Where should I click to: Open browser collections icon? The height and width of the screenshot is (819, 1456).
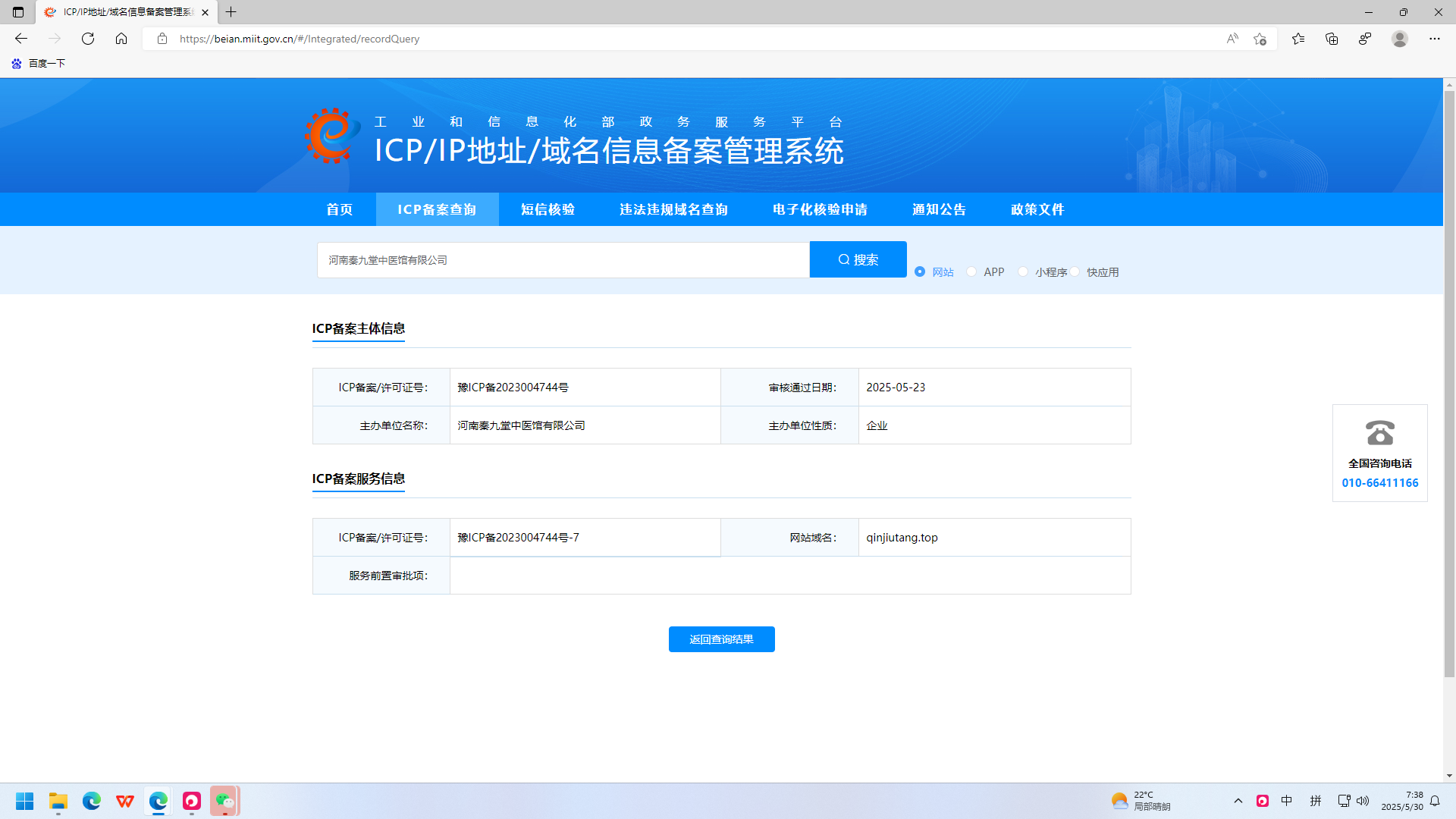pos(1332,39)
